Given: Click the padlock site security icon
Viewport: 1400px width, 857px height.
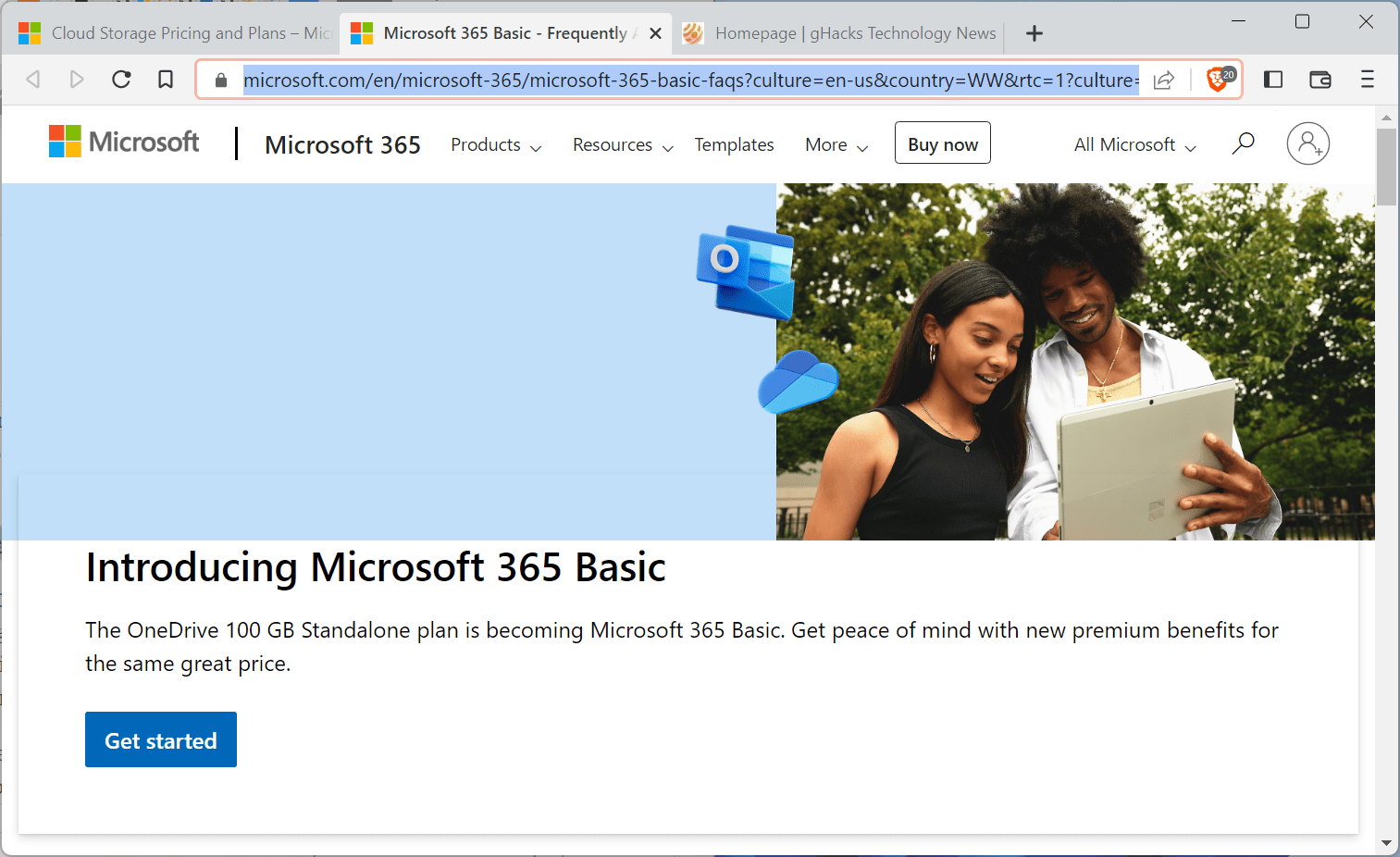Looking at the screenshot, I should (221, 81).
